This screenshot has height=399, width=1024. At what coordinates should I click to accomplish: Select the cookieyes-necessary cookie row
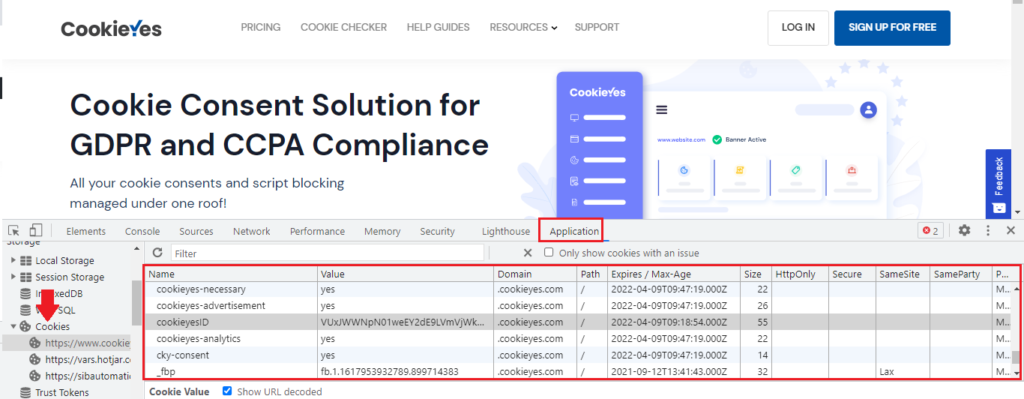[x=578, y=289]
